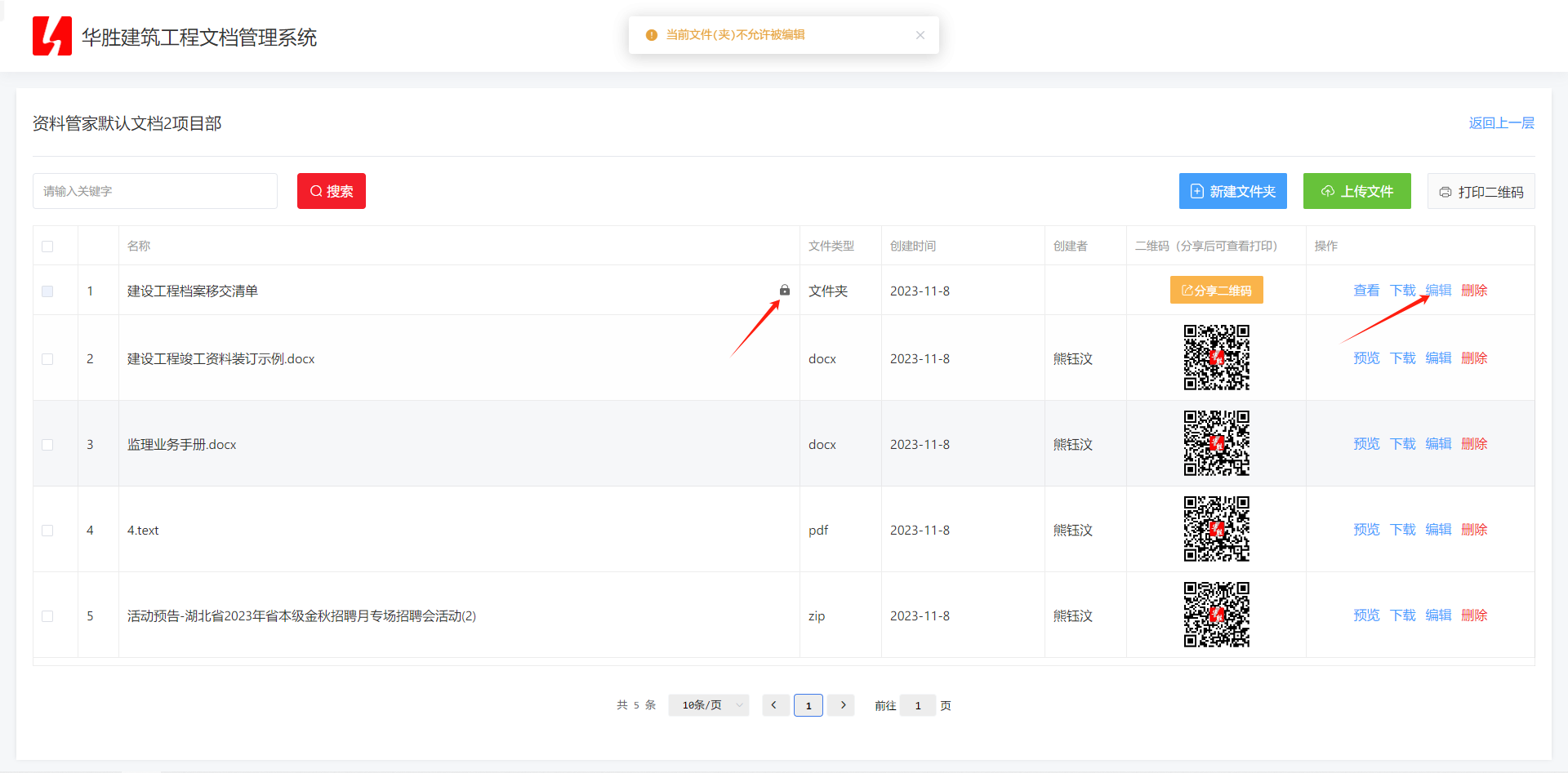Click 上传文件 upload button

pos(1357,191)
